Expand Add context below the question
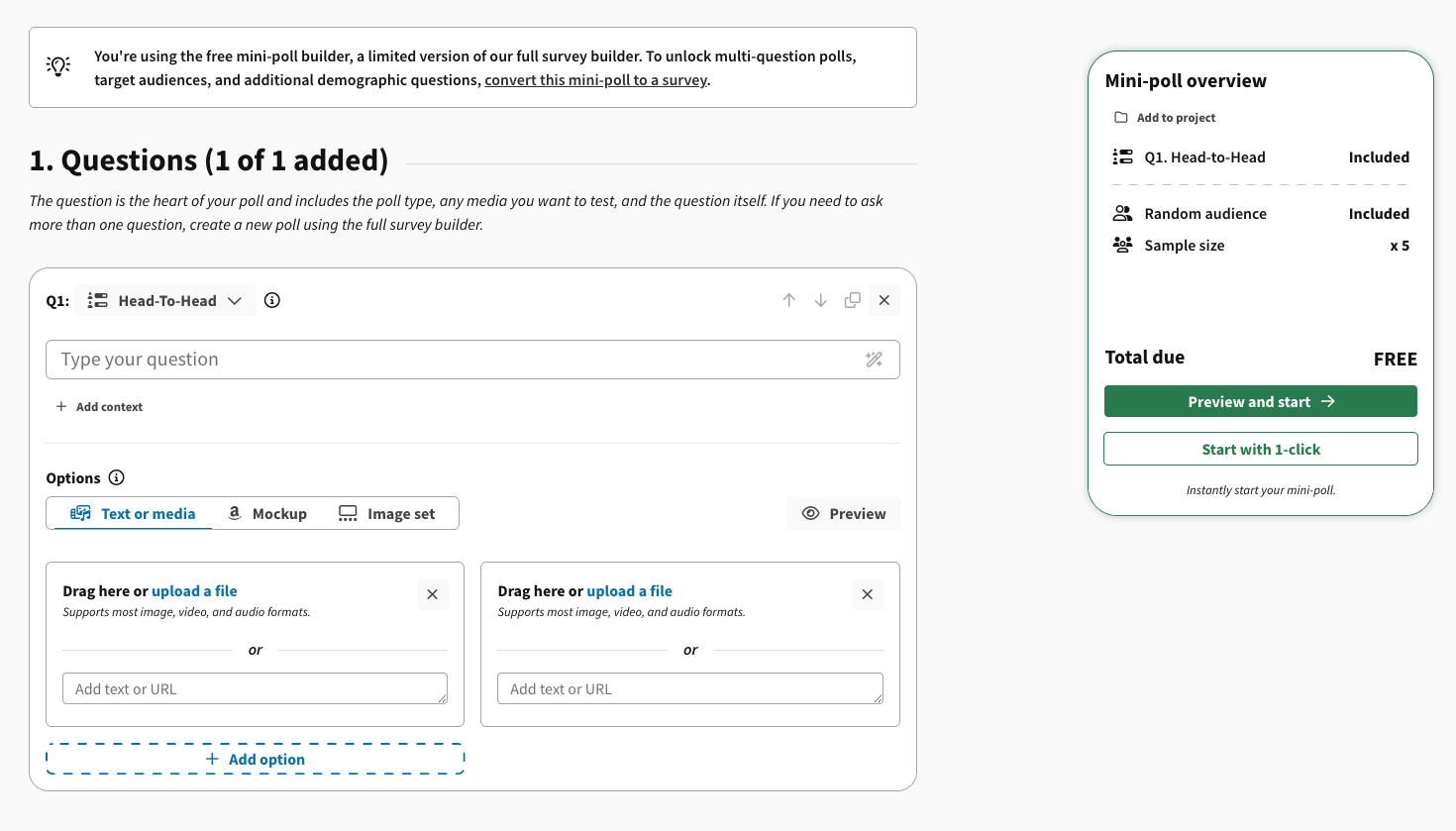 pos(99,407)
